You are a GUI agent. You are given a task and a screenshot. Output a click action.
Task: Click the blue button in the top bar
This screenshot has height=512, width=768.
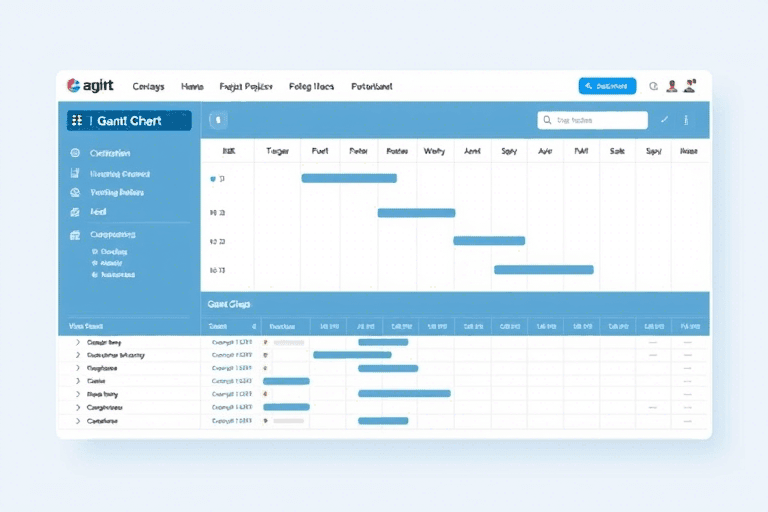coord(607,87)
